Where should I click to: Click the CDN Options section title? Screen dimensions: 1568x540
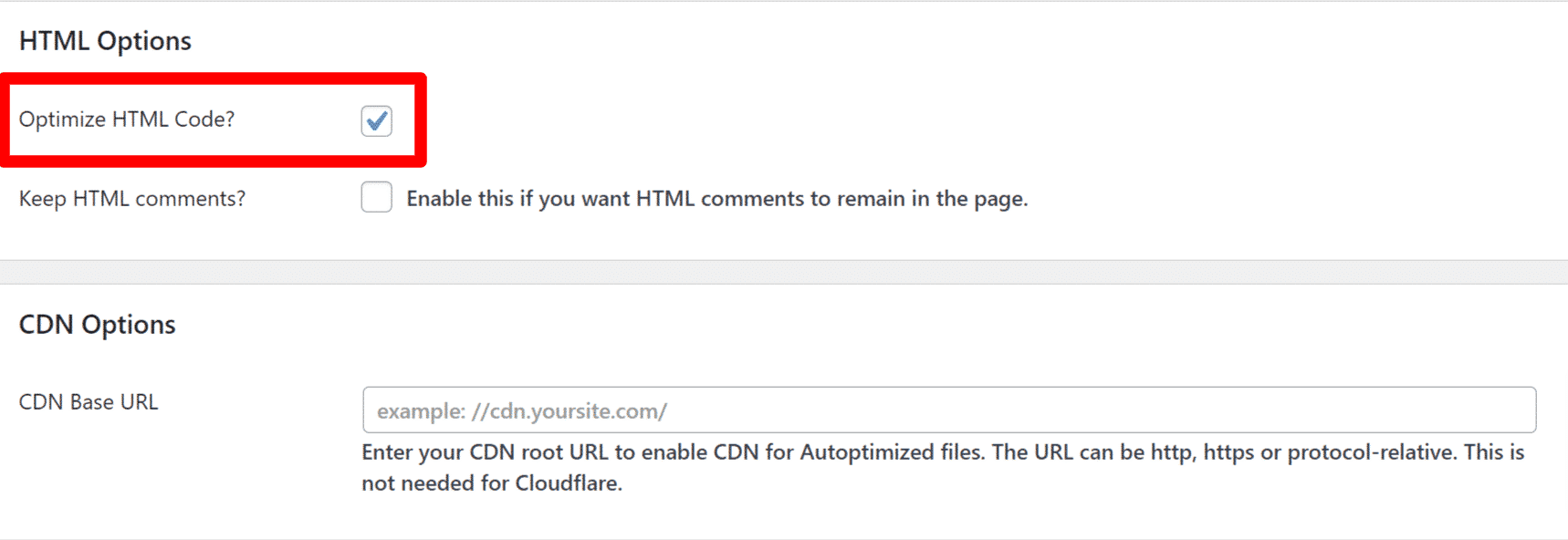click(x=97, y=324)
